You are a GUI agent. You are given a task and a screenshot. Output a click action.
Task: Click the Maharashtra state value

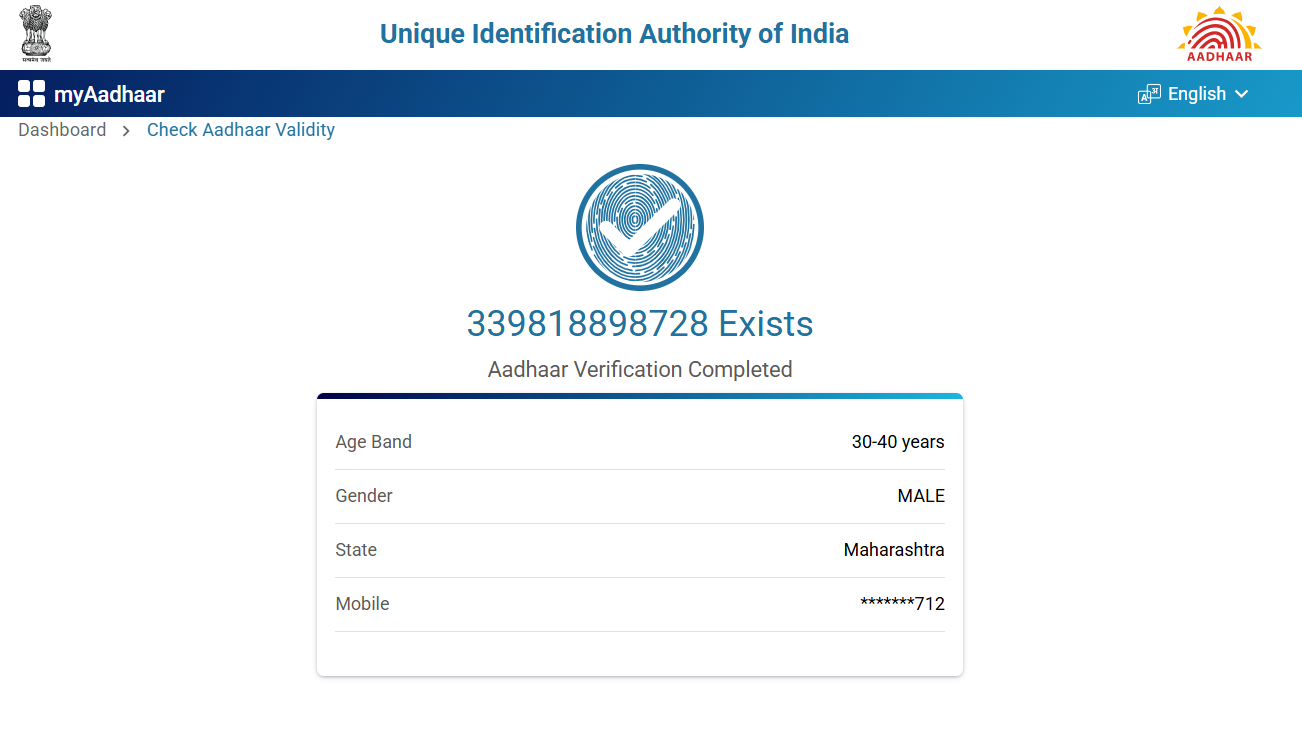coord(894,550)
